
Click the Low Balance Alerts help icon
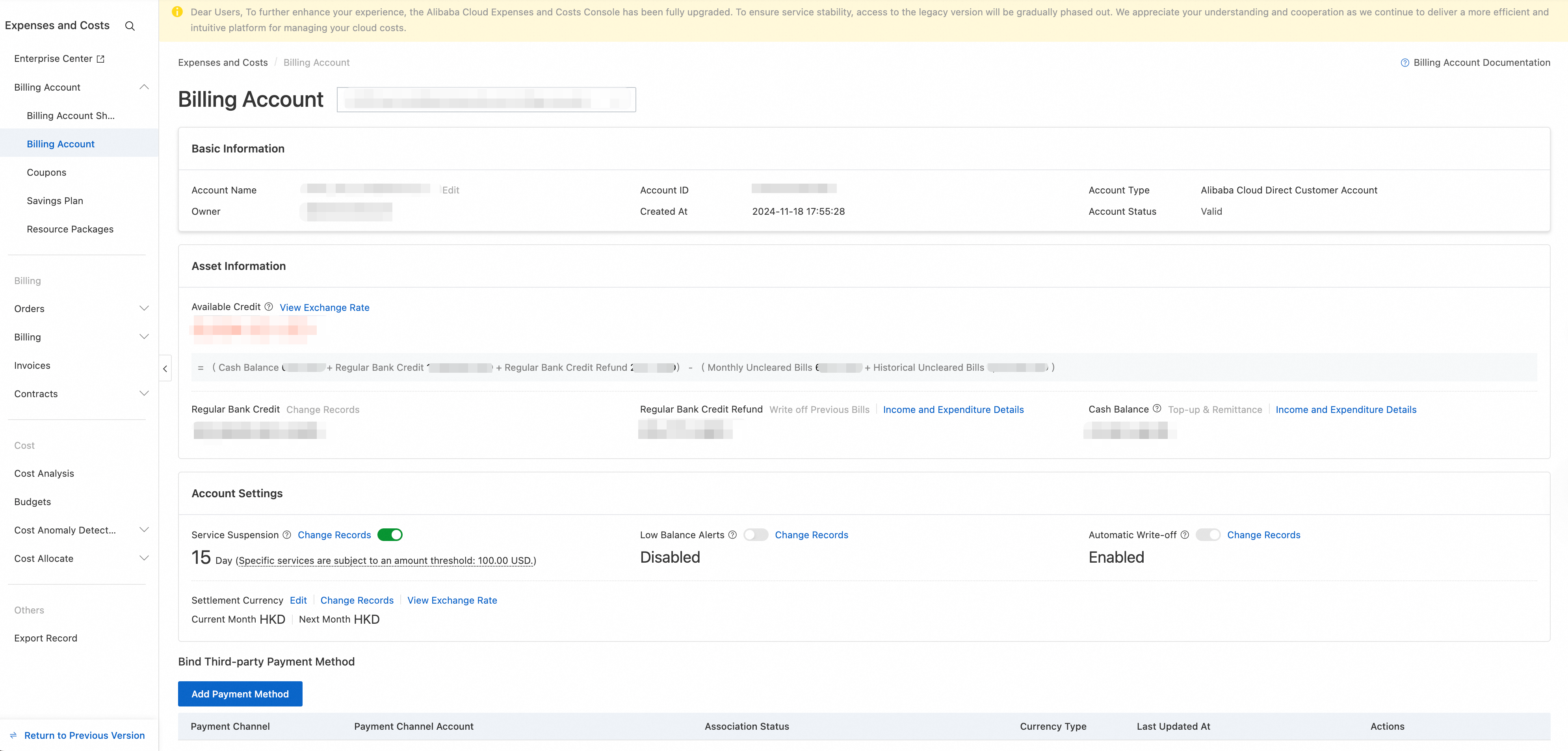click(x=732, y=535)
